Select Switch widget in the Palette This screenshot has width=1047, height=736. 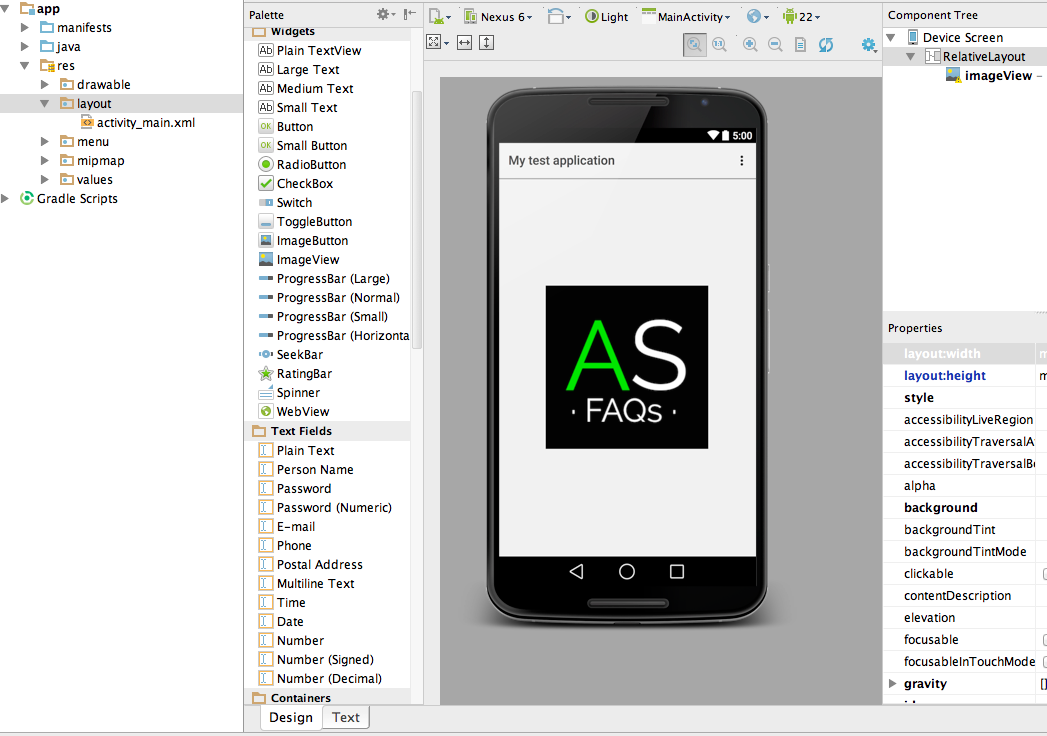pos(293,202)
